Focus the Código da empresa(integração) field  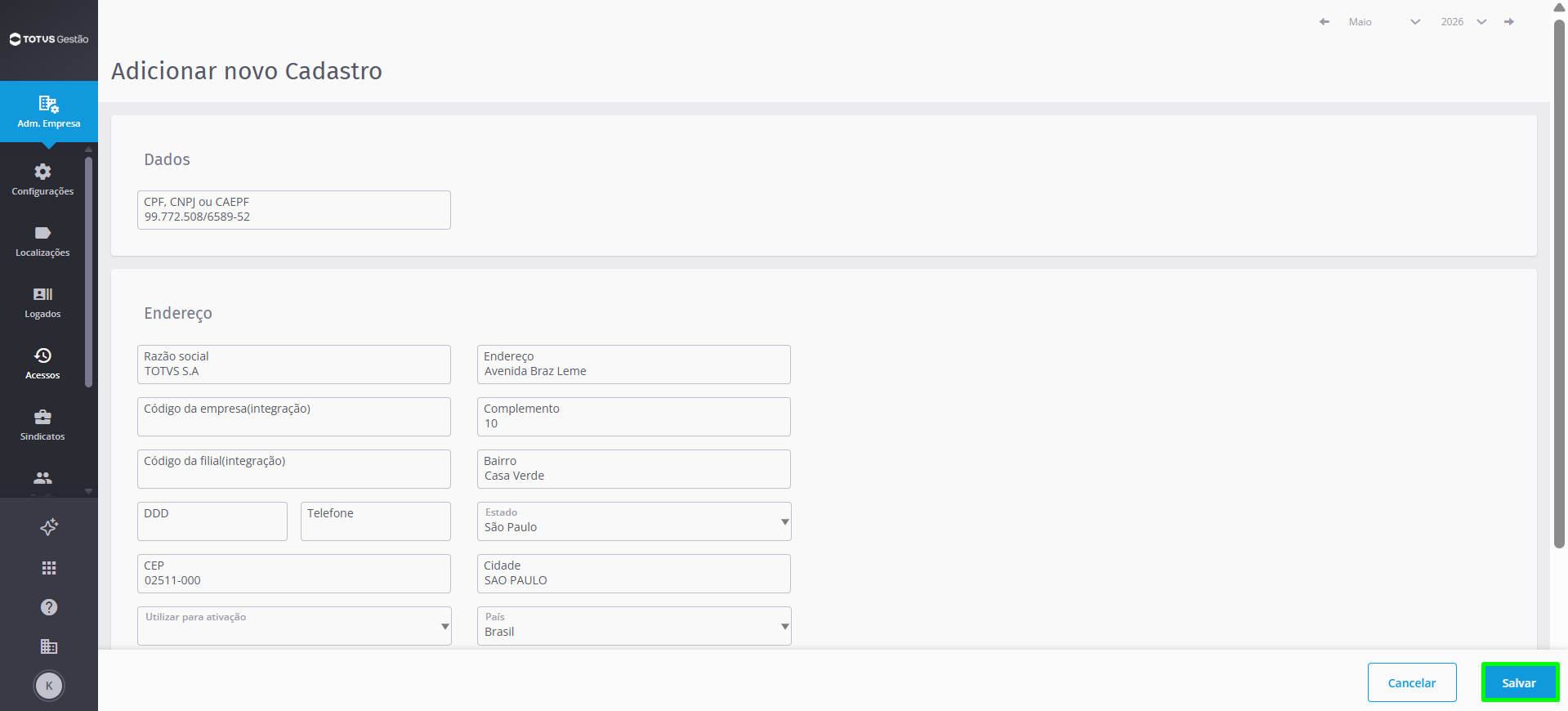(x=294, y=417)
